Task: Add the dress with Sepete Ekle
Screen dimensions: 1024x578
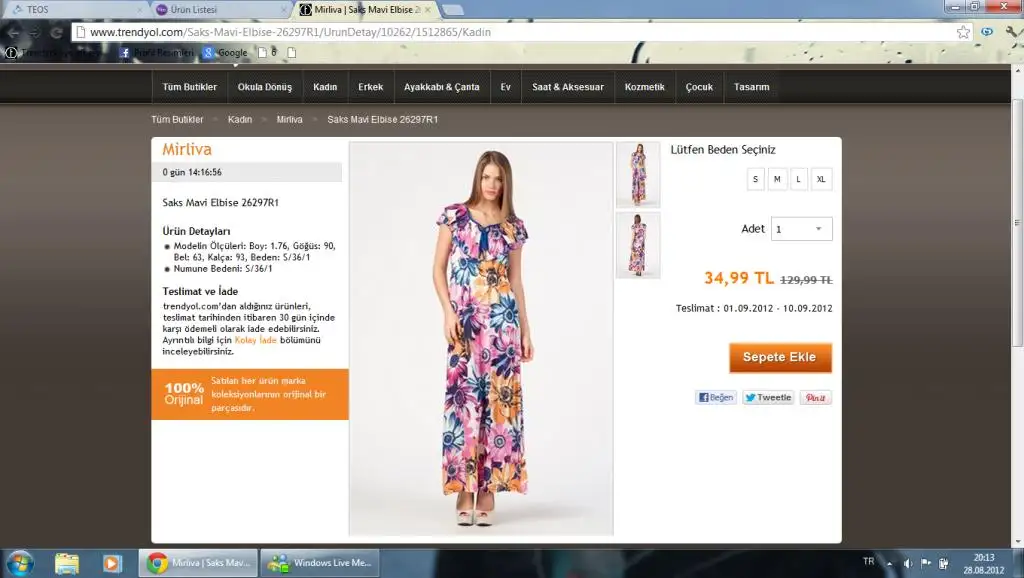Action: coord(780,357)
